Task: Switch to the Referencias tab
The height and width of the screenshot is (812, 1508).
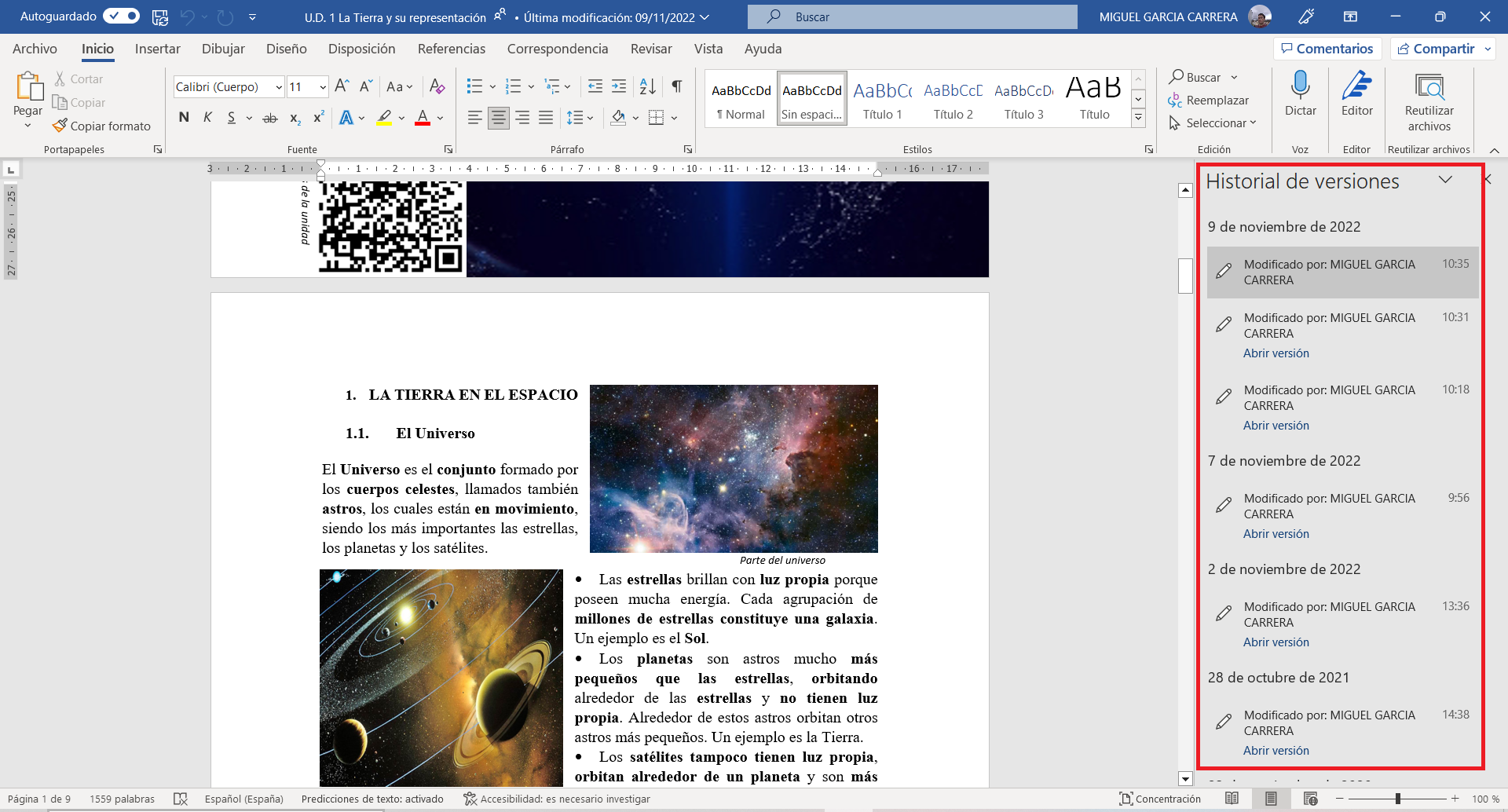Action: [451, 49]
